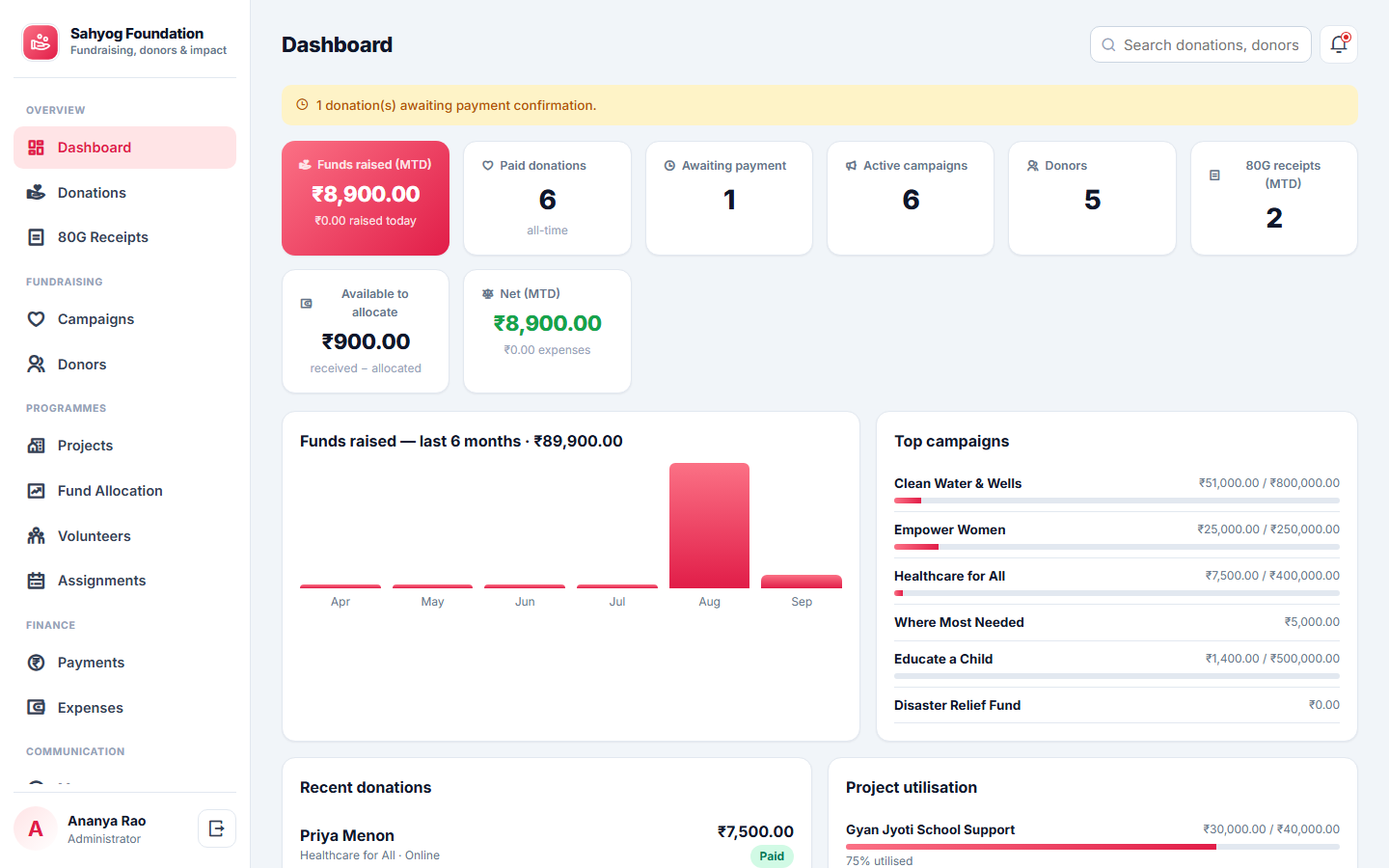
Task: Select Disaster Relief Fund campaign row
Action: tap(1117, 705)
